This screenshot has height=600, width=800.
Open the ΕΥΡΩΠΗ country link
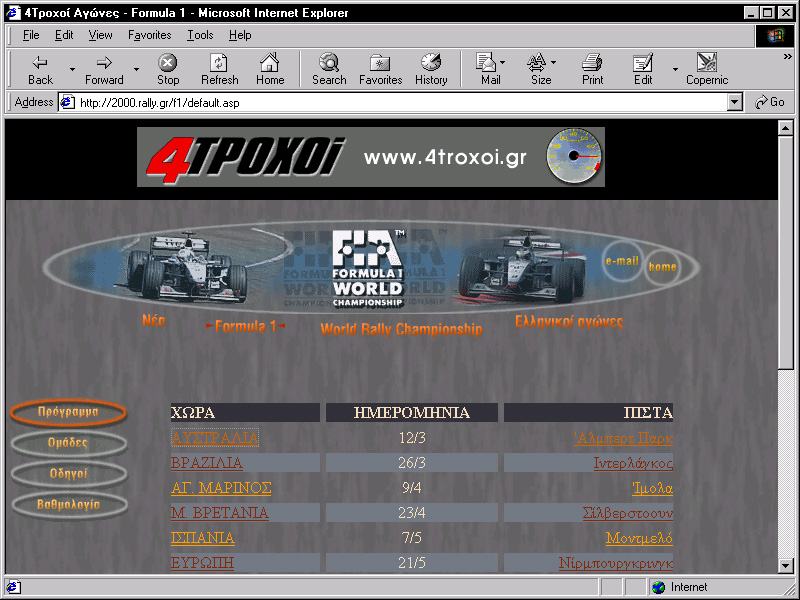(203, 563)
